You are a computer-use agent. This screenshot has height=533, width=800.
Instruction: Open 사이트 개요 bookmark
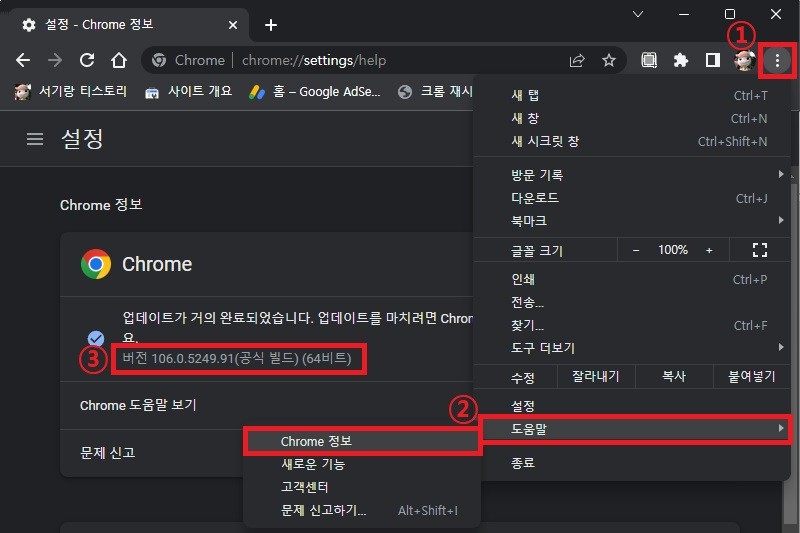(188, 92)
